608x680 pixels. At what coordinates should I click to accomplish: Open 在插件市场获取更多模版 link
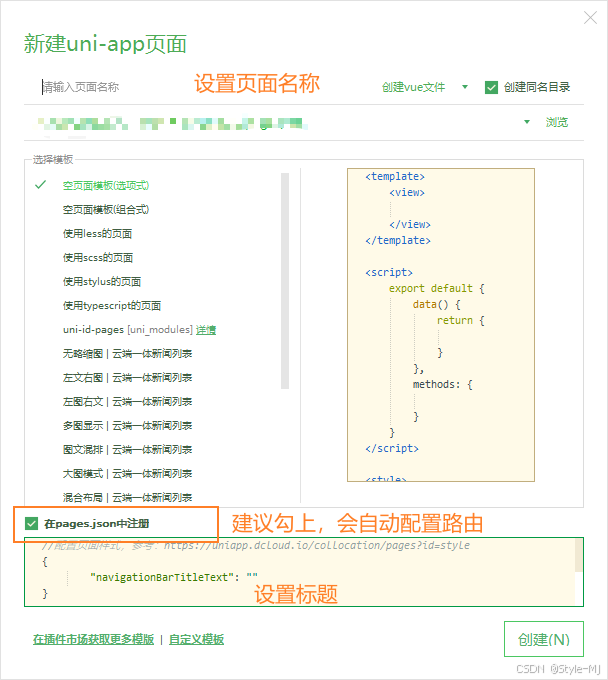(x=93, y=640)
